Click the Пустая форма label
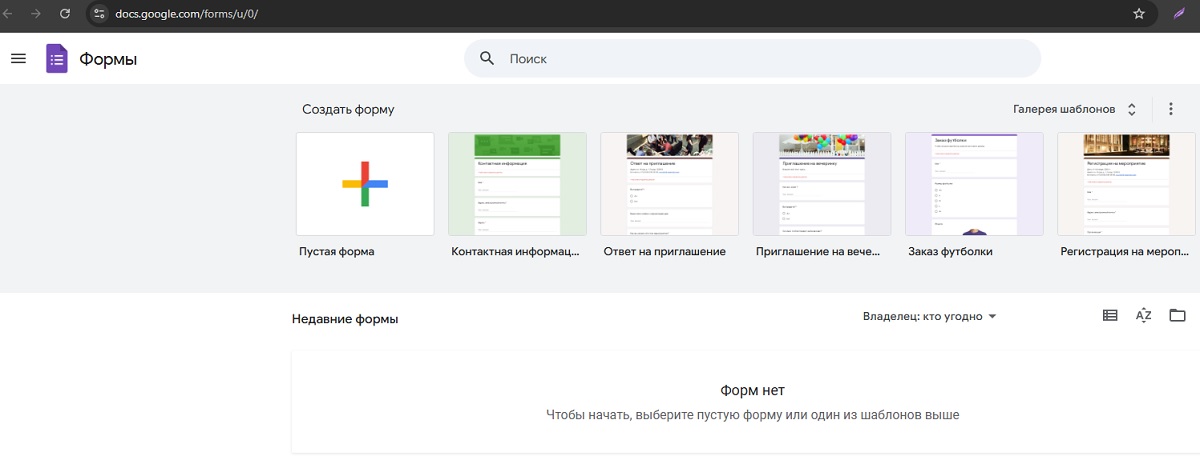Image resolution: width=1200 pixels, height=456 pixels. click(x=337, y=252)
